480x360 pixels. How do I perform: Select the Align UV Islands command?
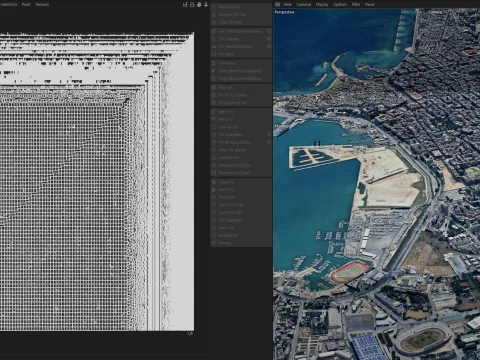click(241, 150)
